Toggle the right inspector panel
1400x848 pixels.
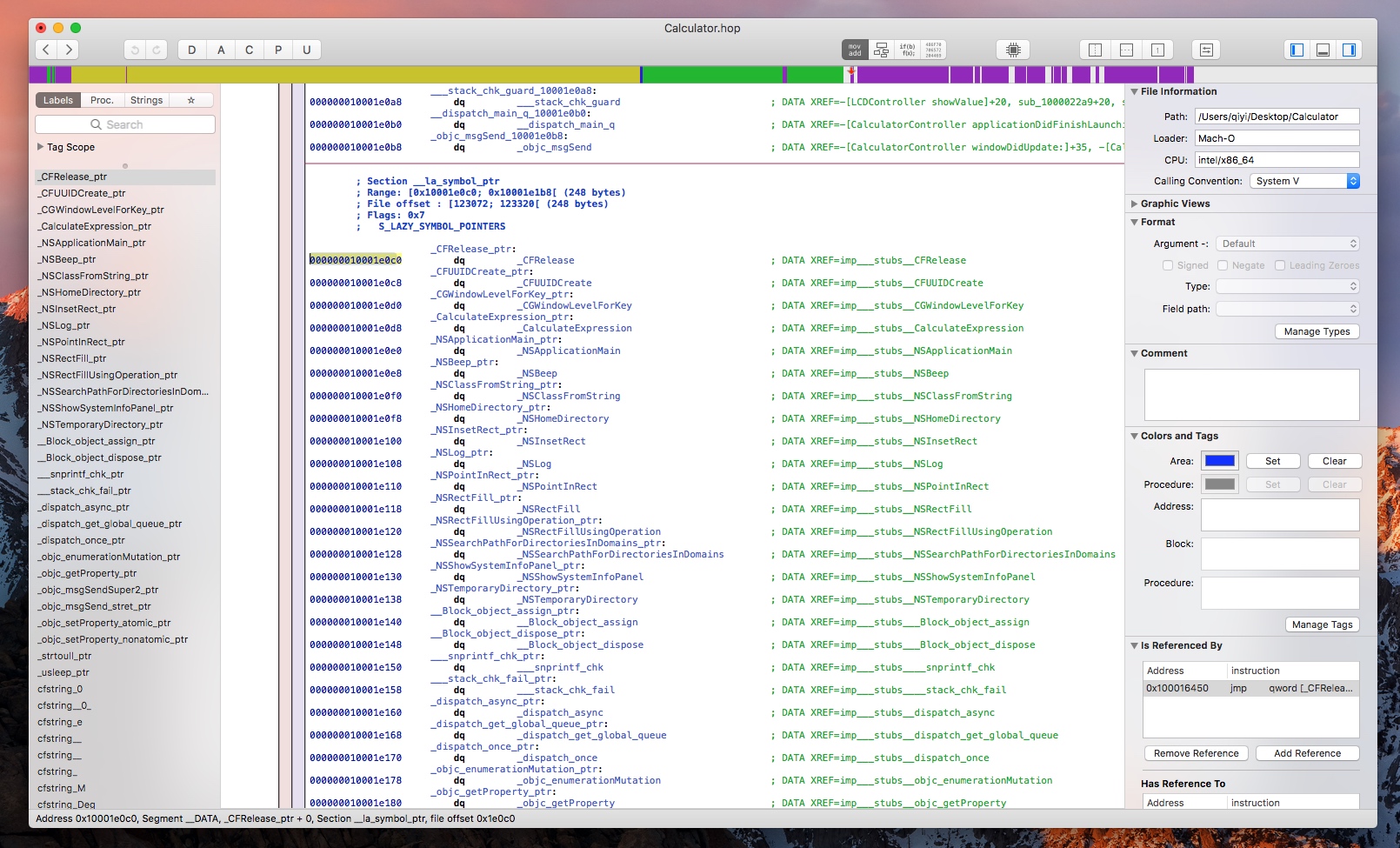[x=1350, y=50]
